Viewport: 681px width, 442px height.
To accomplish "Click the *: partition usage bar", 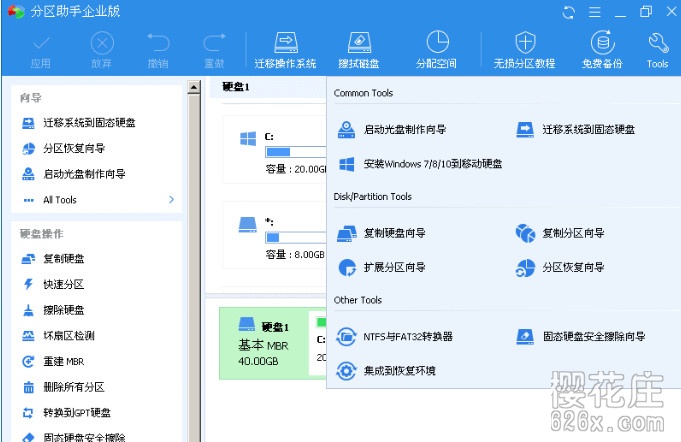I will (x=295, y=237).
